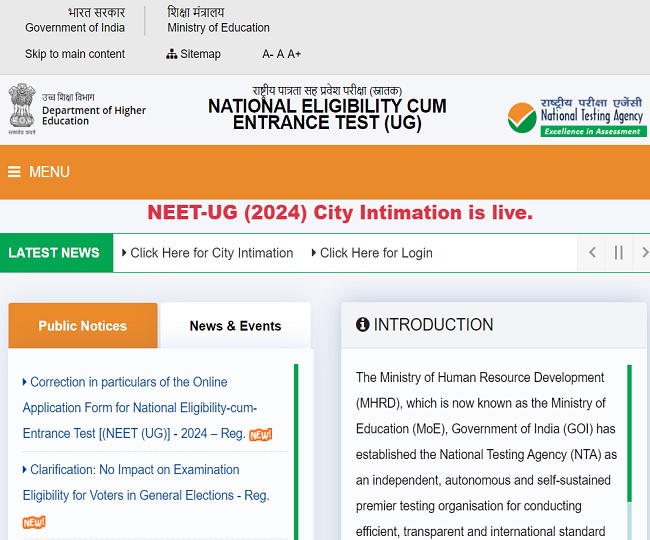Screen dimensions: 650x540
Task: Click the Government of India emblem
Action: click(21, 107)
